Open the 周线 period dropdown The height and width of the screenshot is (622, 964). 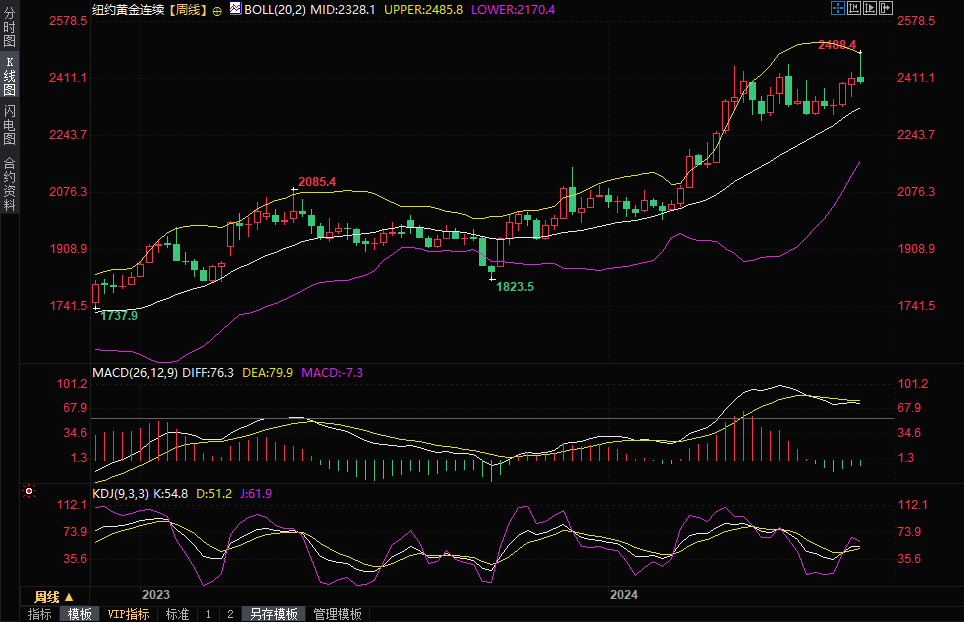(x=54, y=596)
